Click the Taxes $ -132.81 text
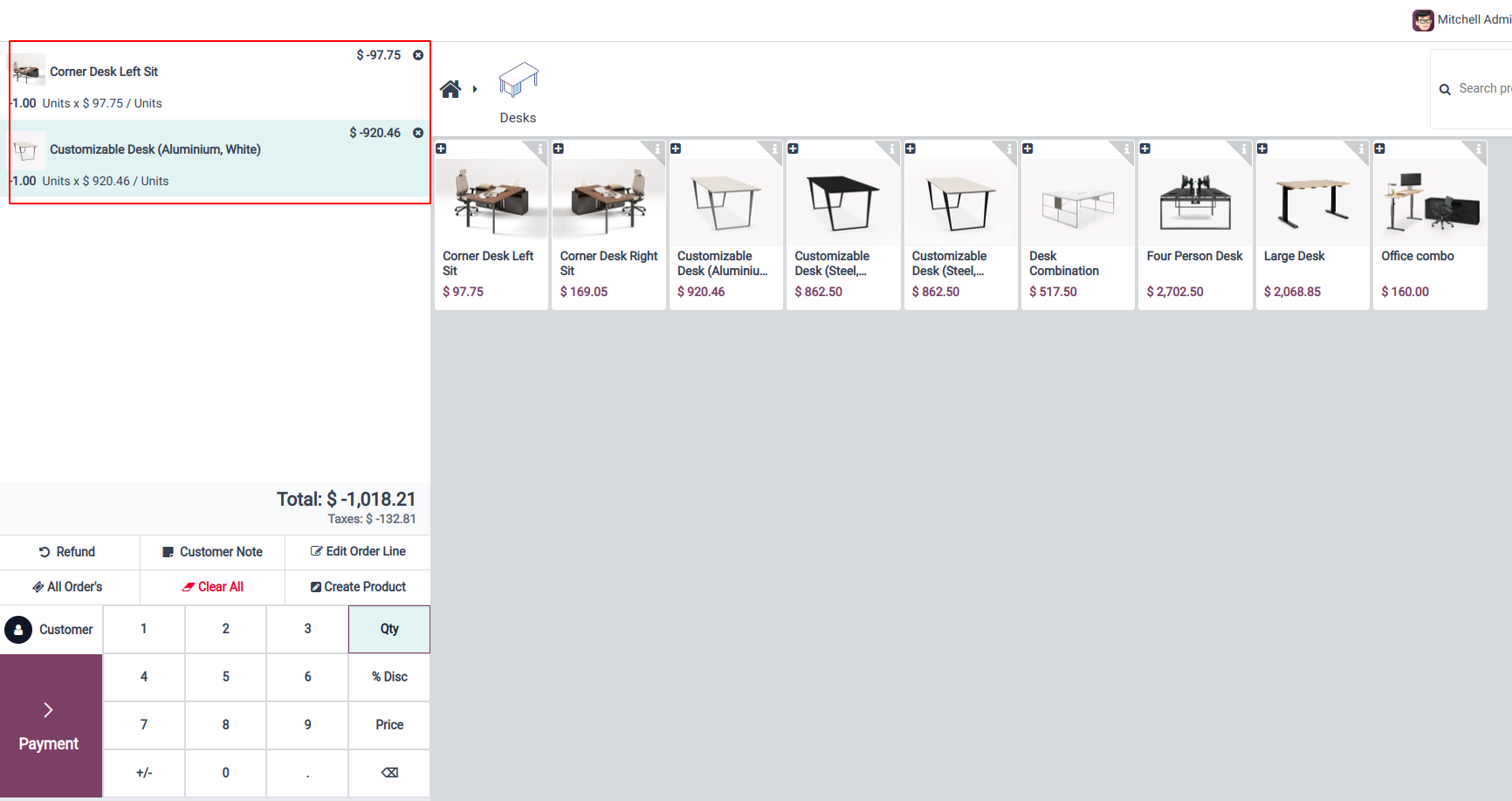This screenshot has height=801, width=1512. click(372, 519)
